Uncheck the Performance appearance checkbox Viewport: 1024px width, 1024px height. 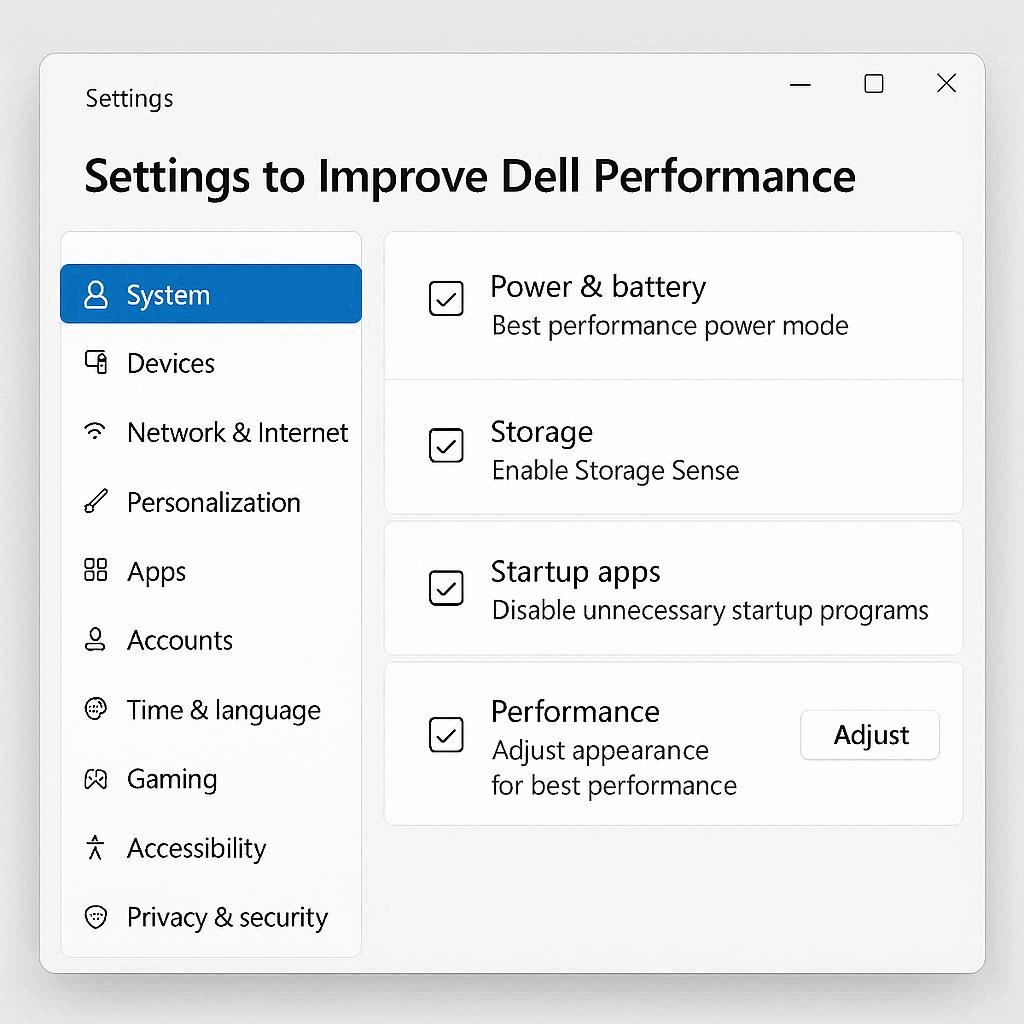[446, 735]
